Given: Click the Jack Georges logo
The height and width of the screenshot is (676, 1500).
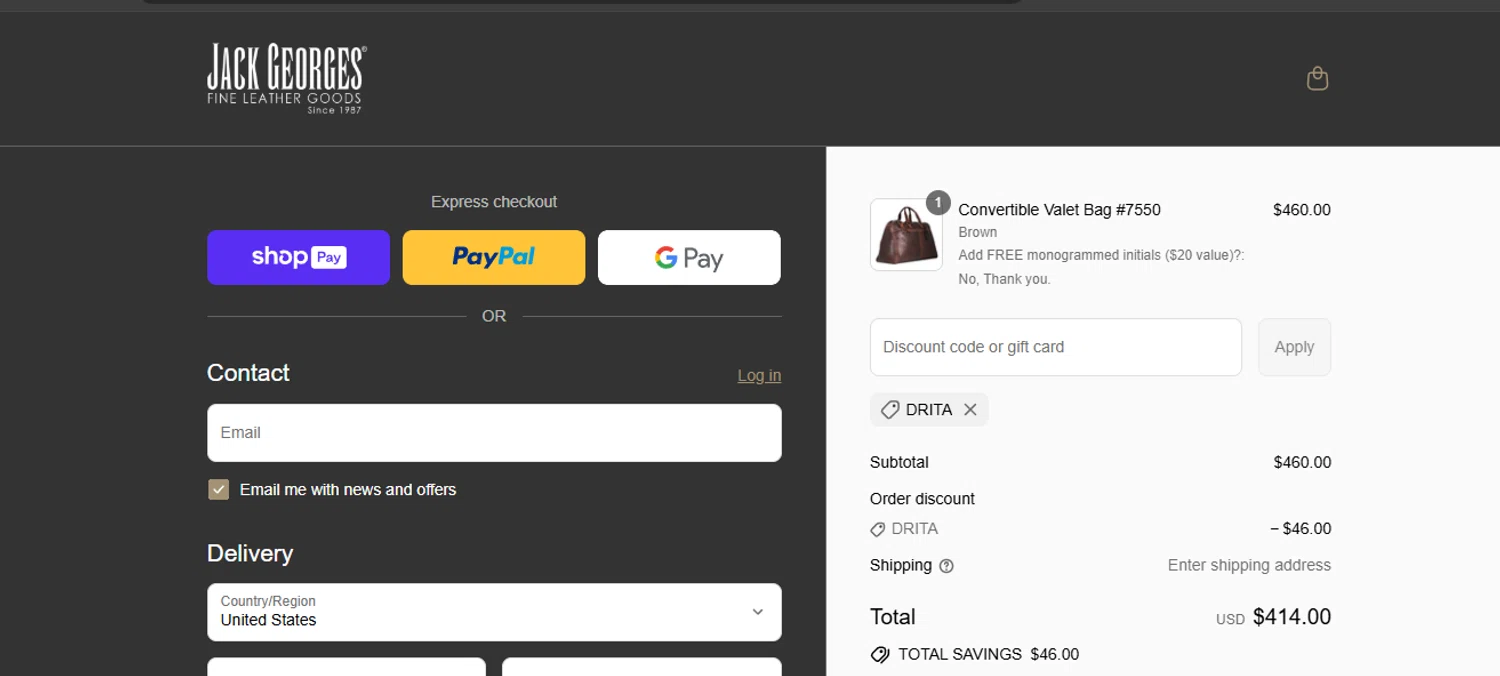Looking at the screenshot, I should pos(287,79).
